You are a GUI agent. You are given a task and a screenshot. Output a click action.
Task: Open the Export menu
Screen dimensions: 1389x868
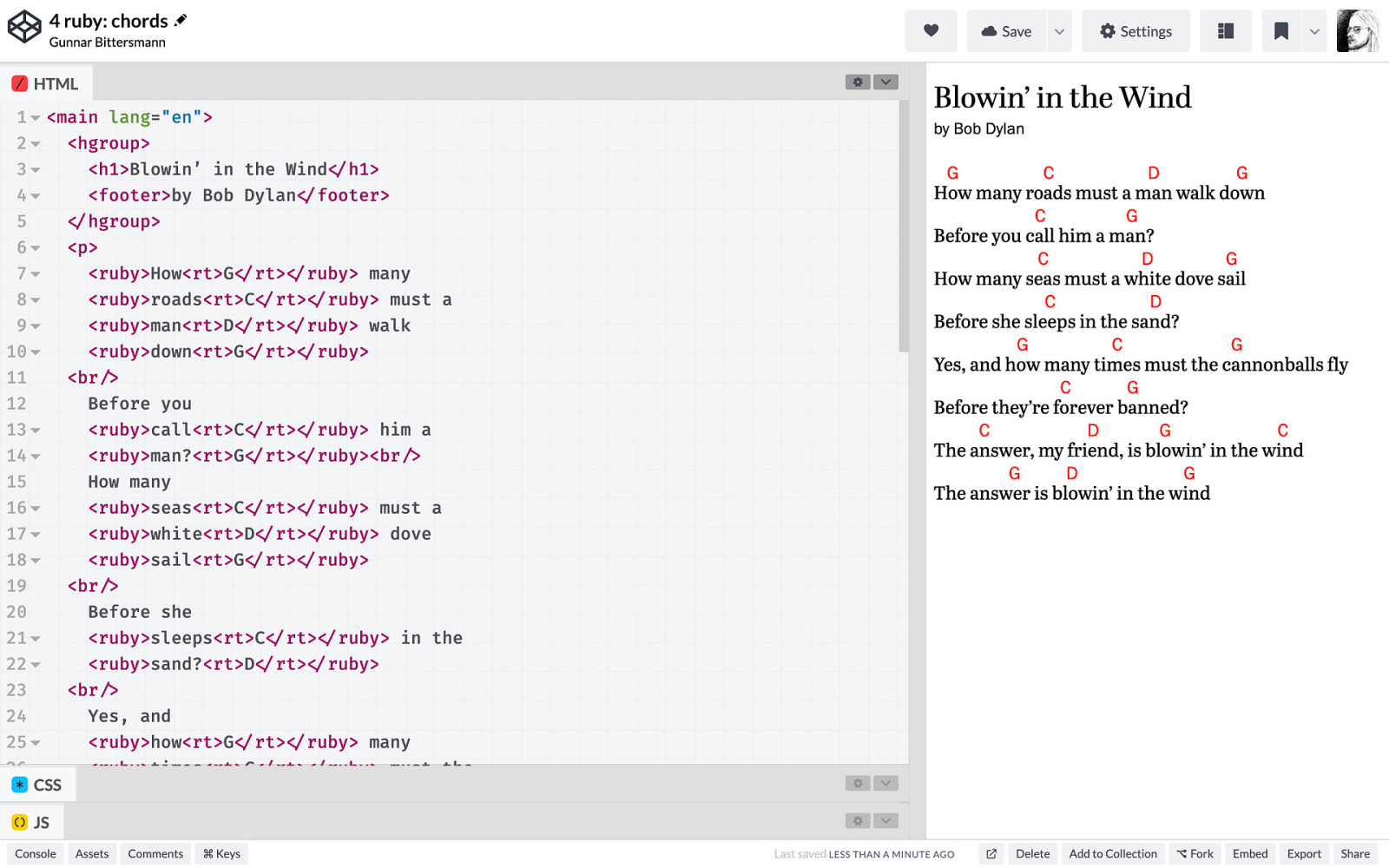[x=1304, y=854]
